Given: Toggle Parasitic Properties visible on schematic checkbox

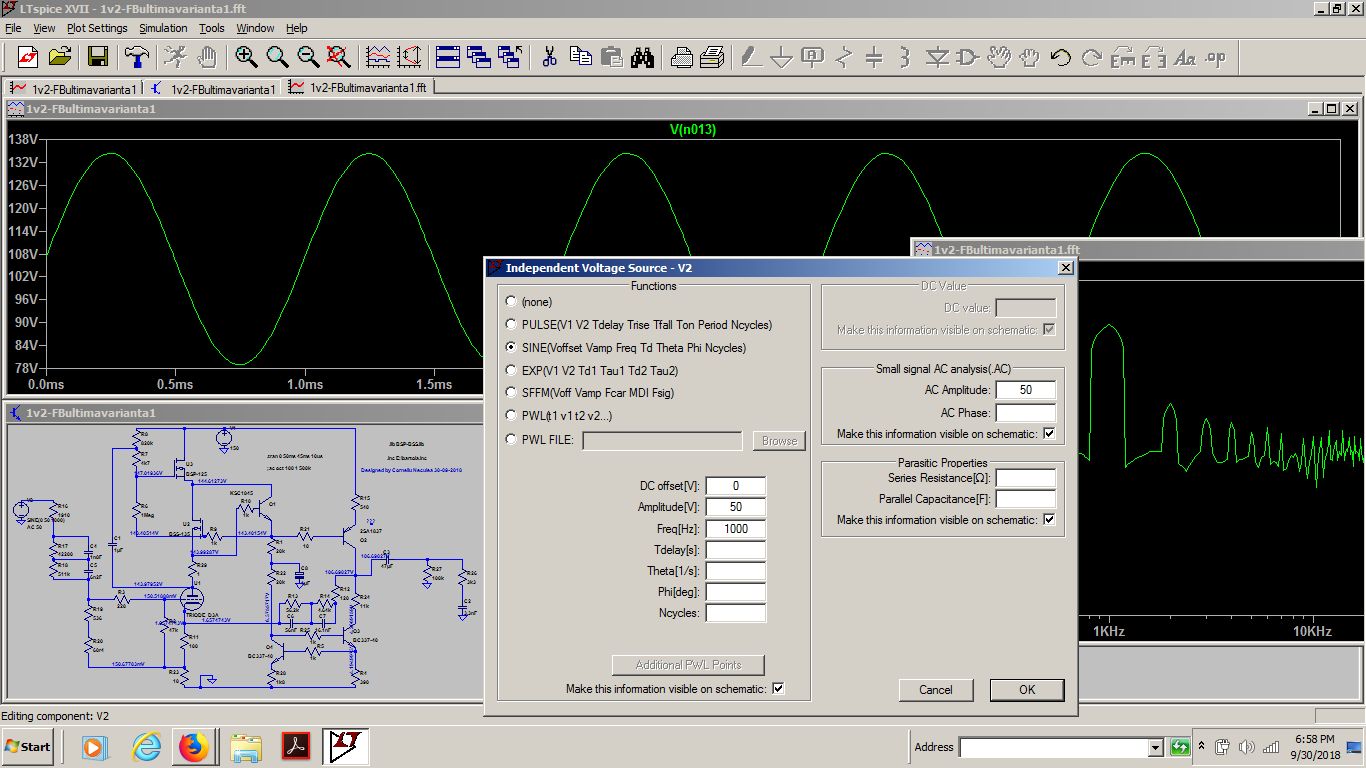Looking at the screenshot, I should (x=1049, y=520).
